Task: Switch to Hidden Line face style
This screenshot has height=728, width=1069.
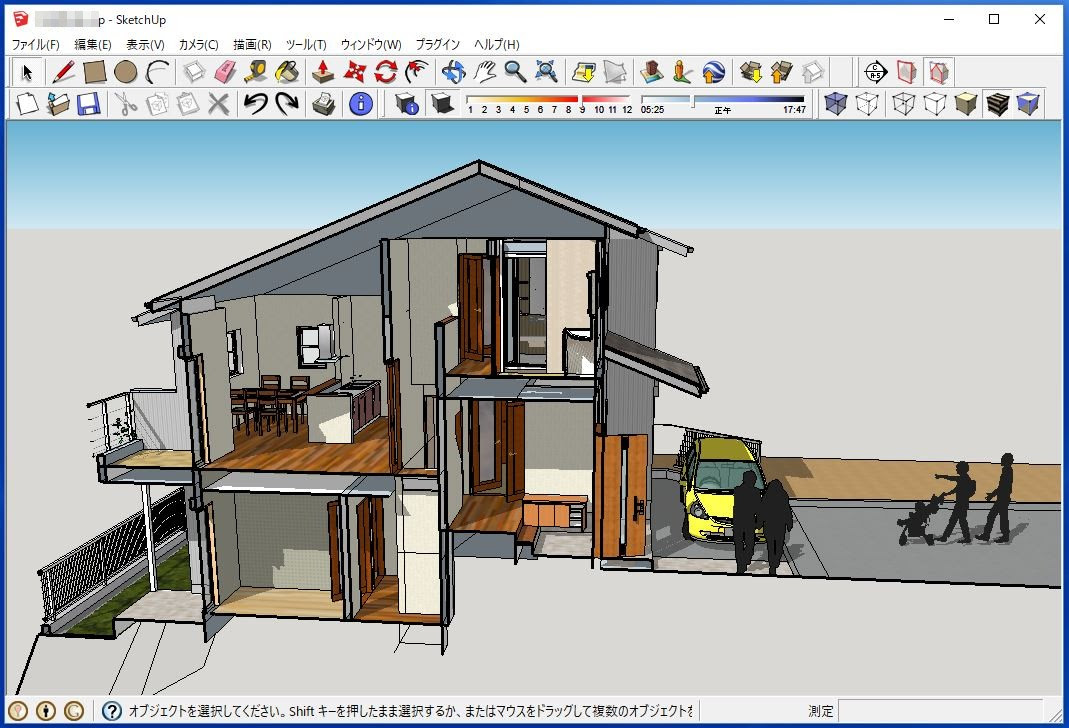Action: tap(935, 104)
